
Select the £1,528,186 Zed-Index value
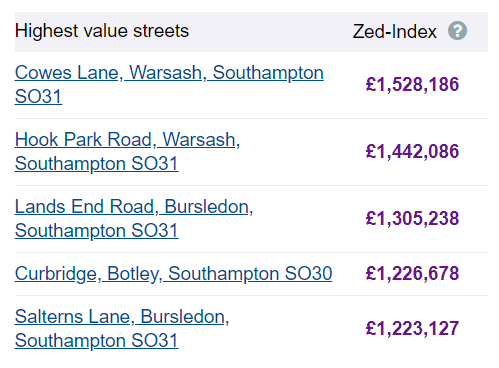(x=412, y=84)
